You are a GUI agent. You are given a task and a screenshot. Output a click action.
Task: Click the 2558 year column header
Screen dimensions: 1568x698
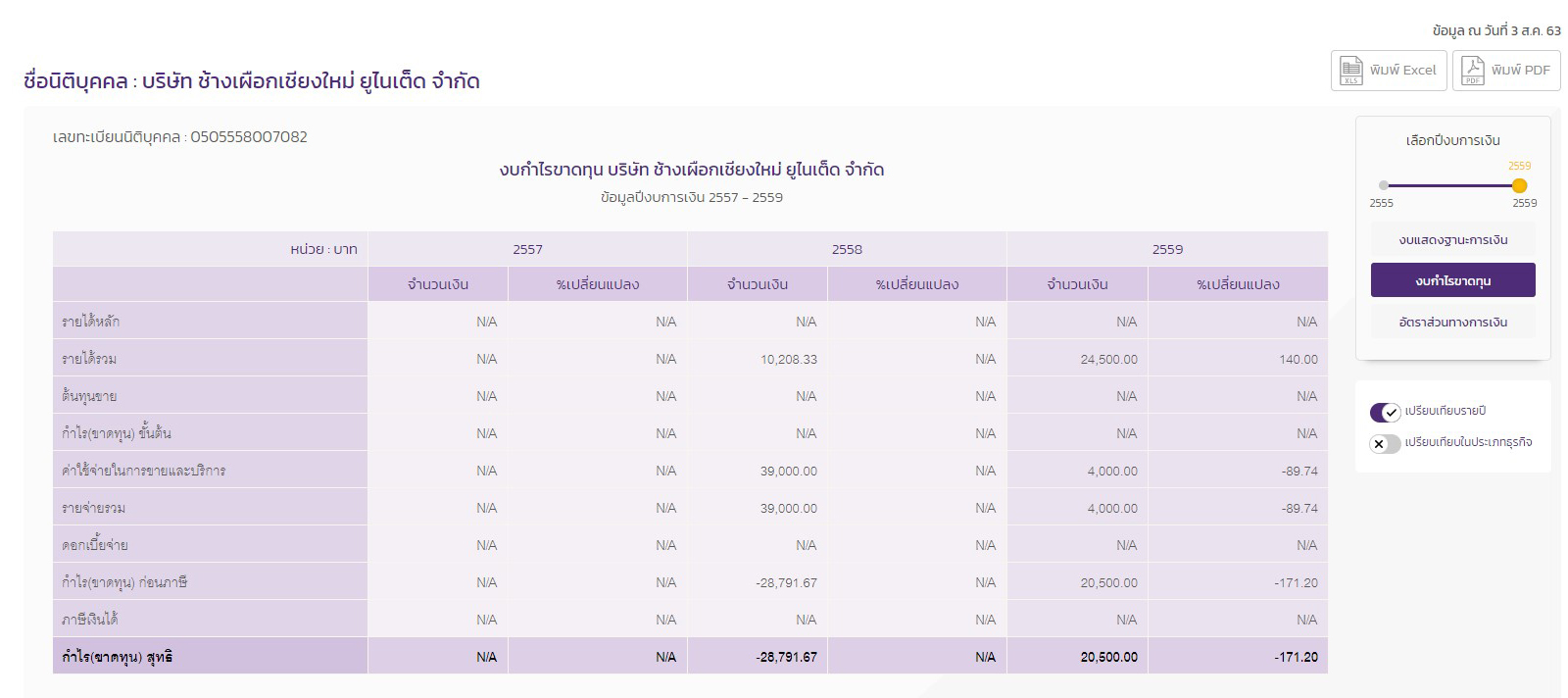pos(847,249)
